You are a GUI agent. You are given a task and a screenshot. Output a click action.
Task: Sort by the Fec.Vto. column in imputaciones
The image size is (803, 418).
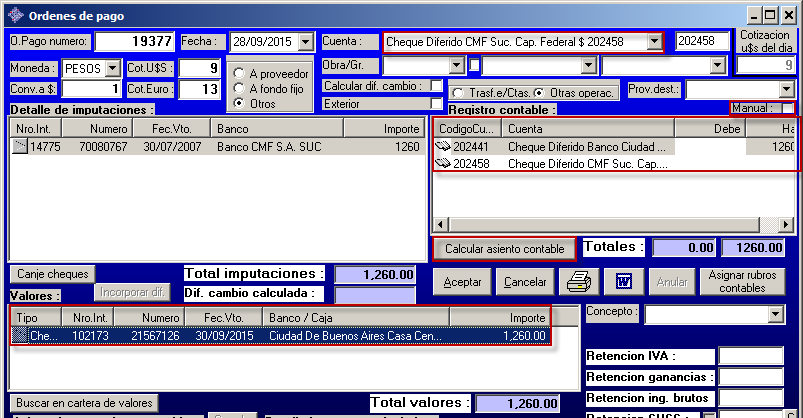click(x=173, y=129)
